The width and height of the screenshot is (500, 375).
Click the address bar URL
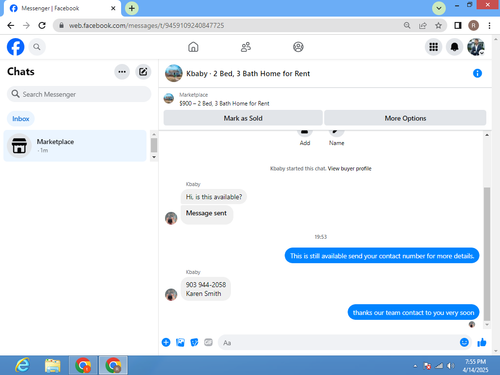147,25
